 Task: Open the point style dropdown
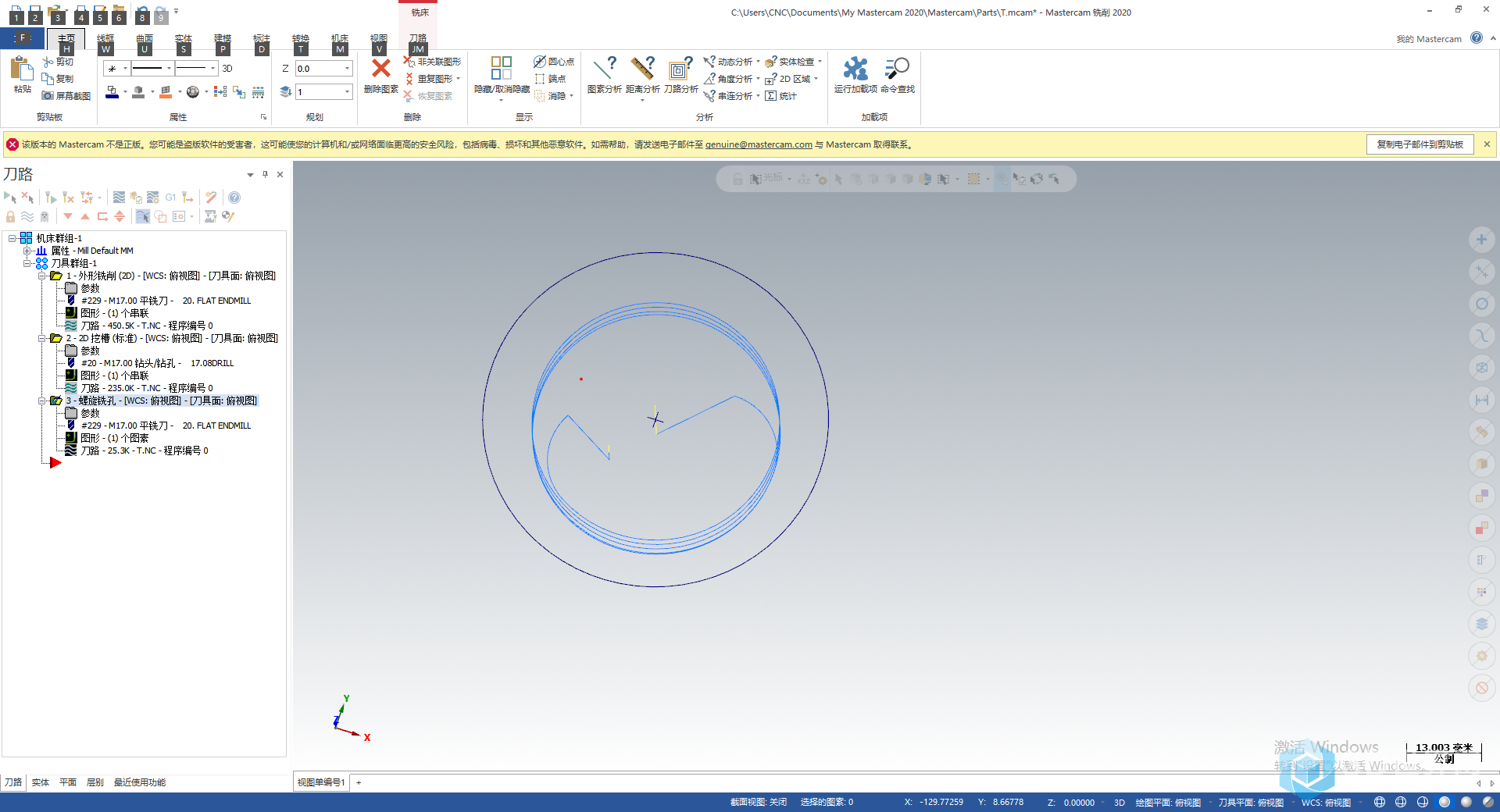[x=125, y=69]
